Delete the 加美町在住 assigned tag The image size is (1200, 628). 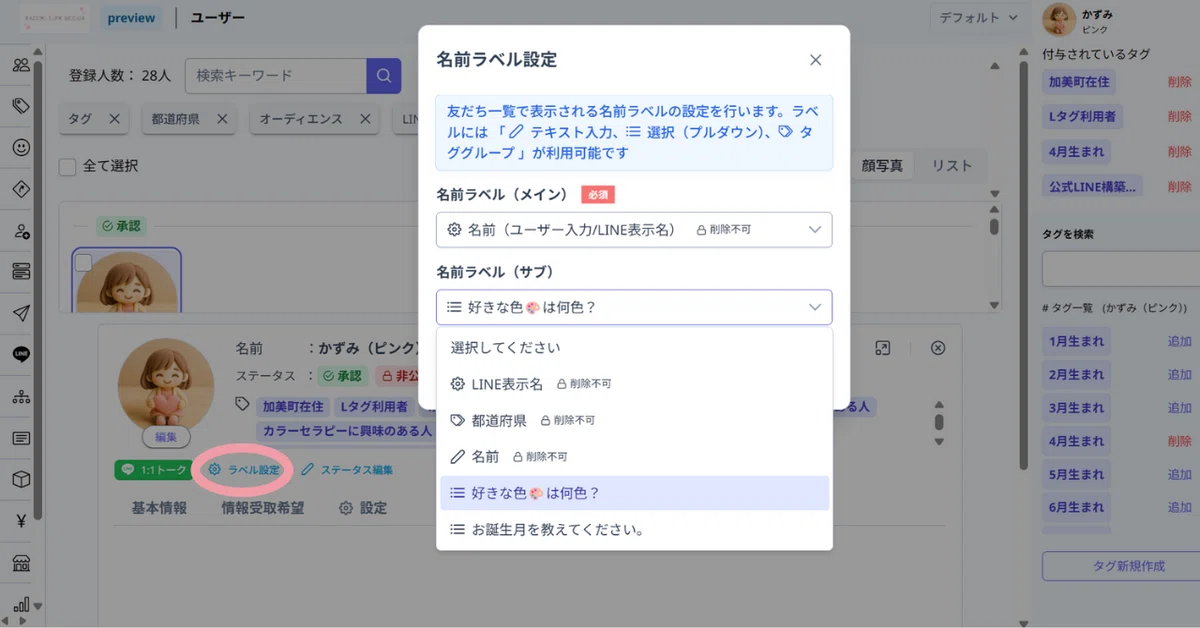(x=1179, y=82)
